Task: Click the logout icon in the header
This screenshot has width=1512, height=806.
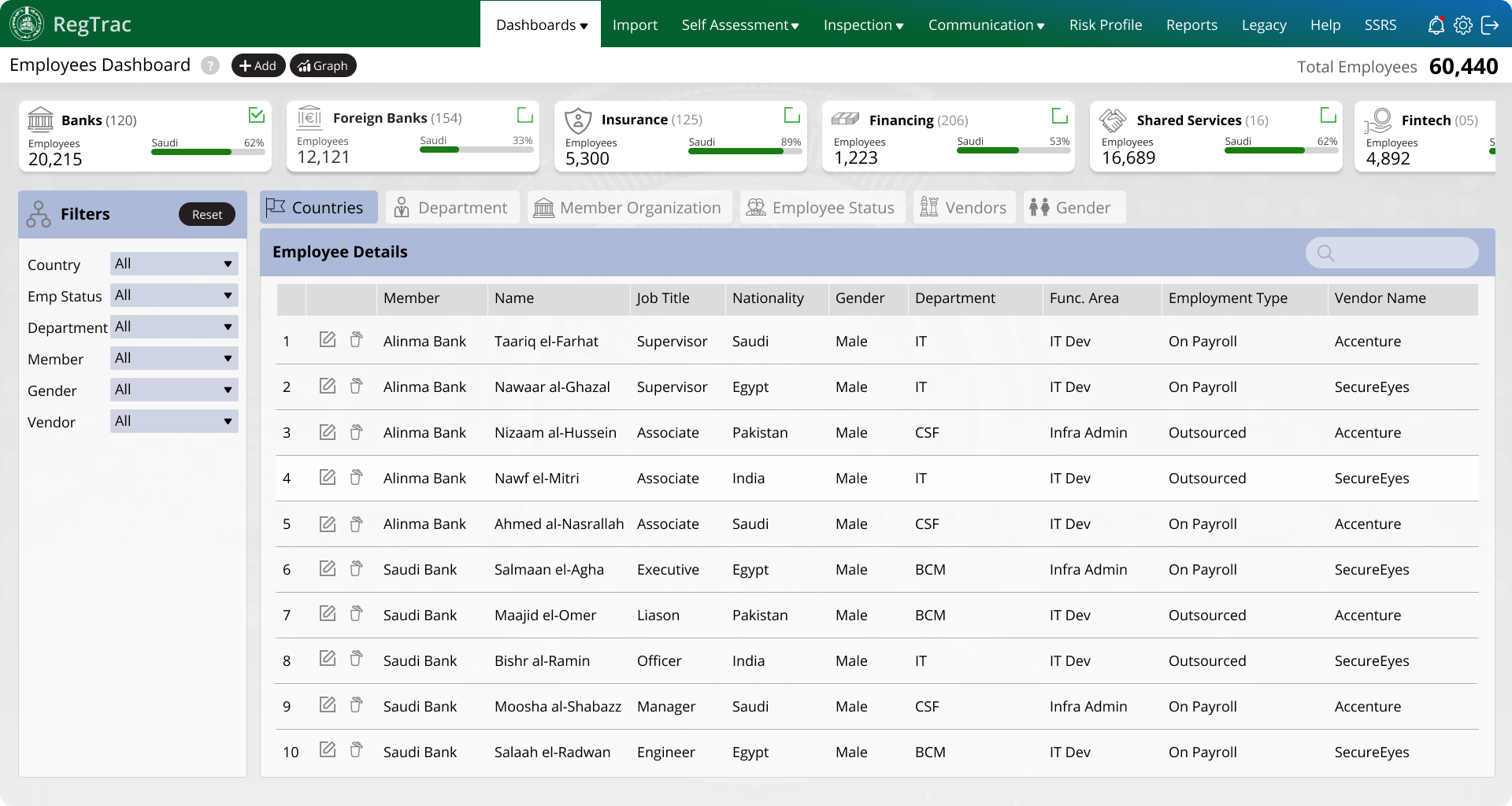Action: tap(1490, 25)
